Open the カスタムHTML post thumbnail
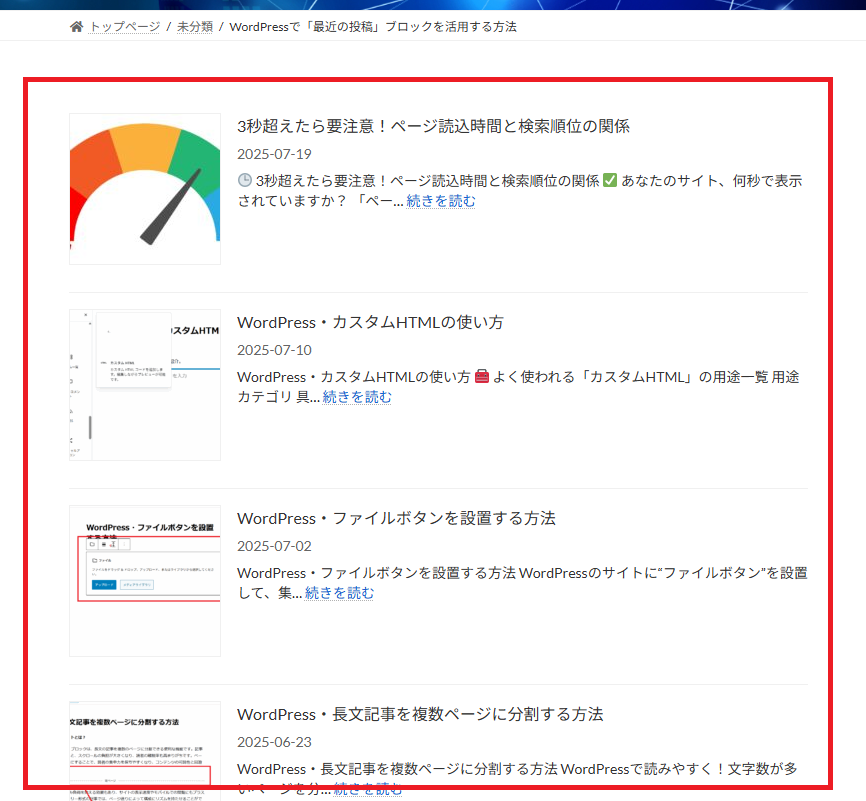This screenshot has width=866, height=801. coord(145,384)
